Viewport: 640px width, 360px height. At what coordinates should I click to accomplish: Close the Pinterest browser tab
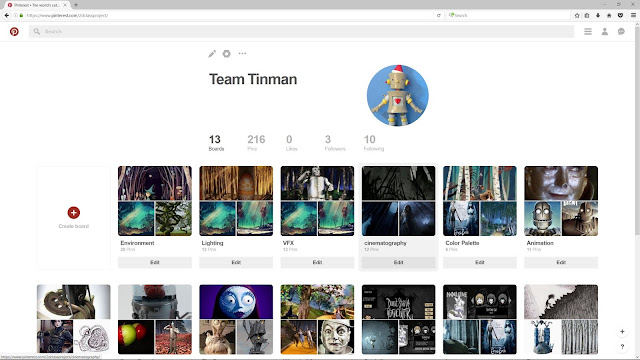pos(65,5)
